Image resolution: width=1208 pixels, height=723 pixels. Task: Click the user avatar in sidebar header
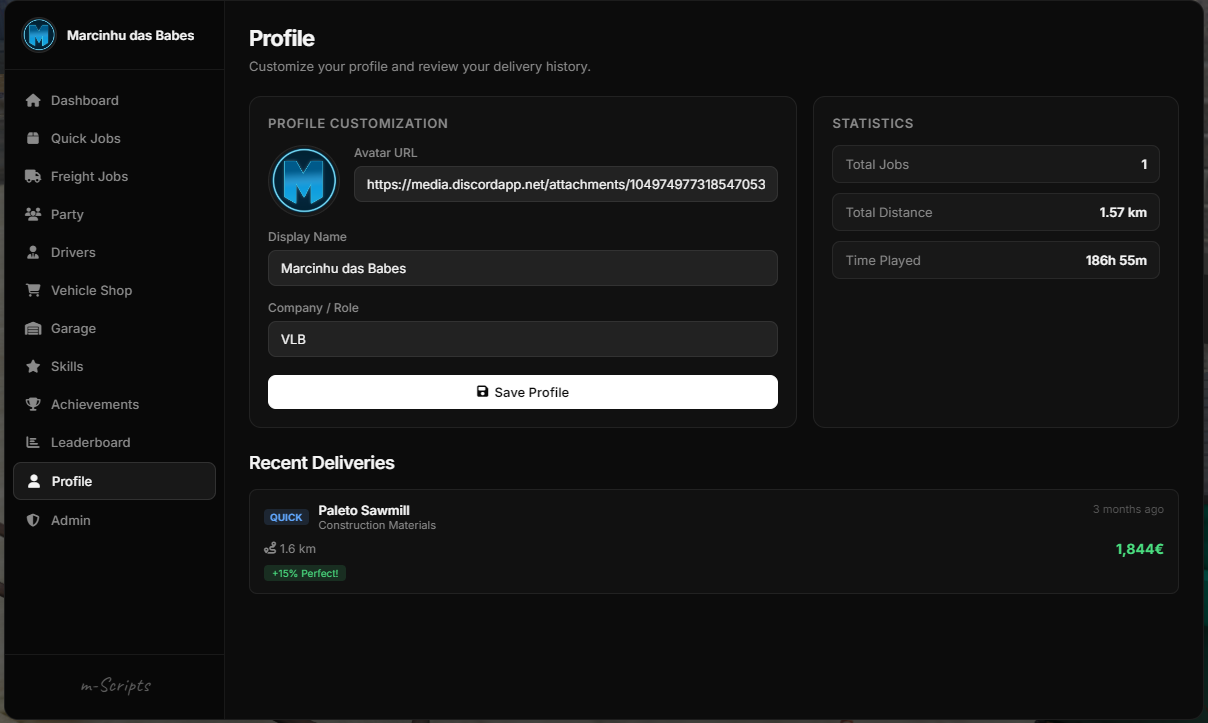pyautogui.click(x=39, y=35)
